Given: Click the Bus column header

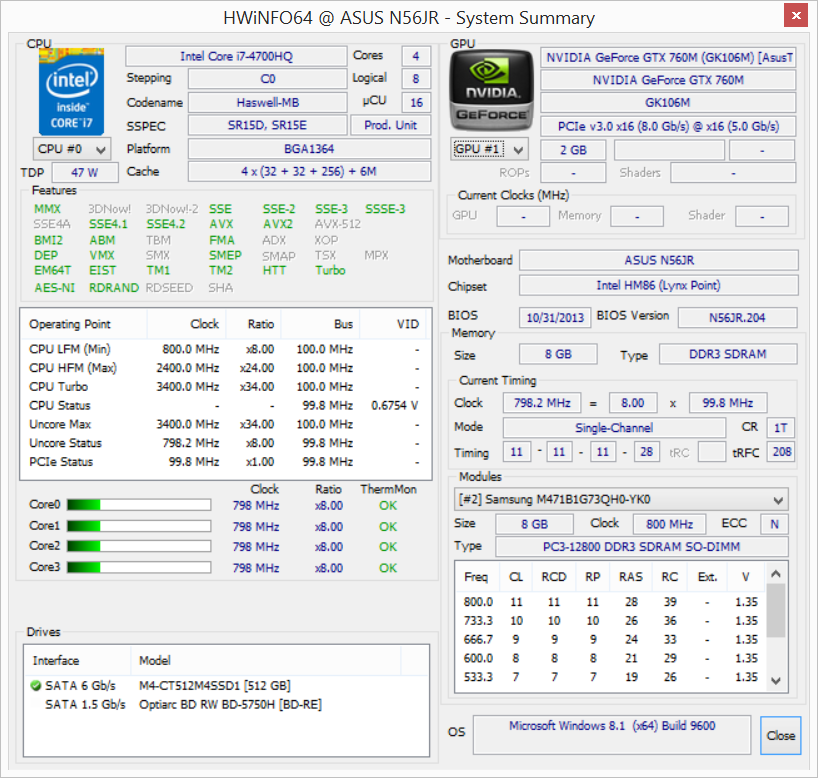Looking at the screenshot, I should point(320,324).
